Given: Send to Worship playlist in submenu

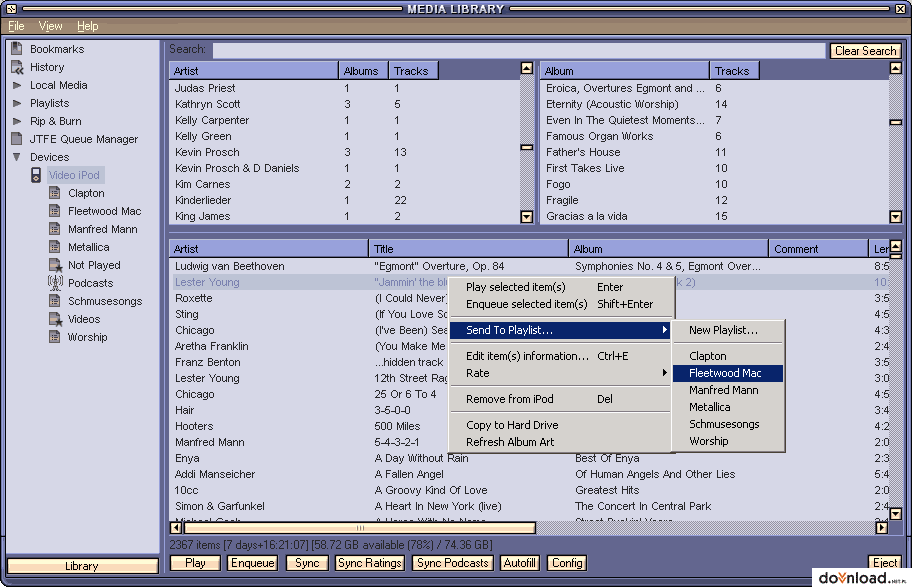Looking at the screenshot, I should (728, 441).
